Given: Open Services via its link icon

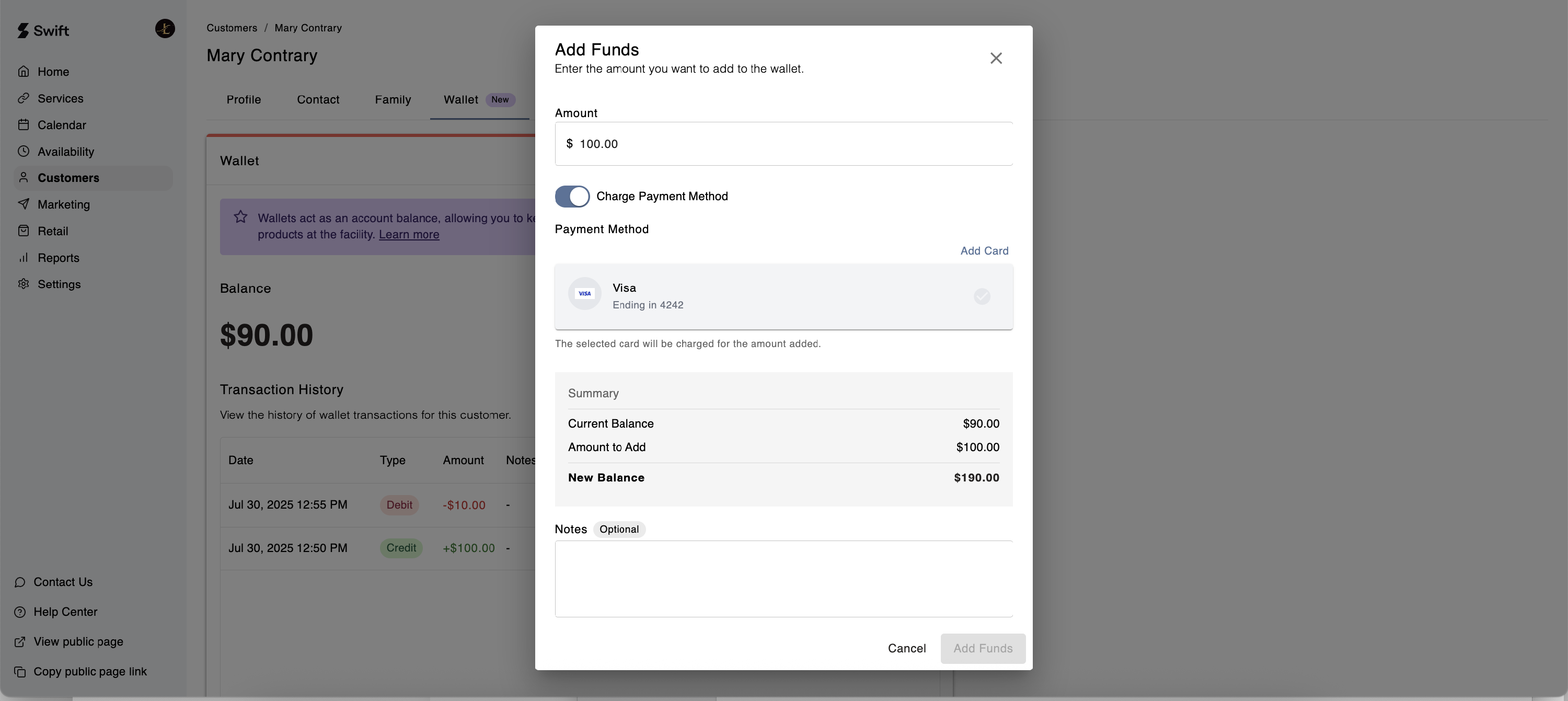Looking at the screenshot, I should click(23, 99).
